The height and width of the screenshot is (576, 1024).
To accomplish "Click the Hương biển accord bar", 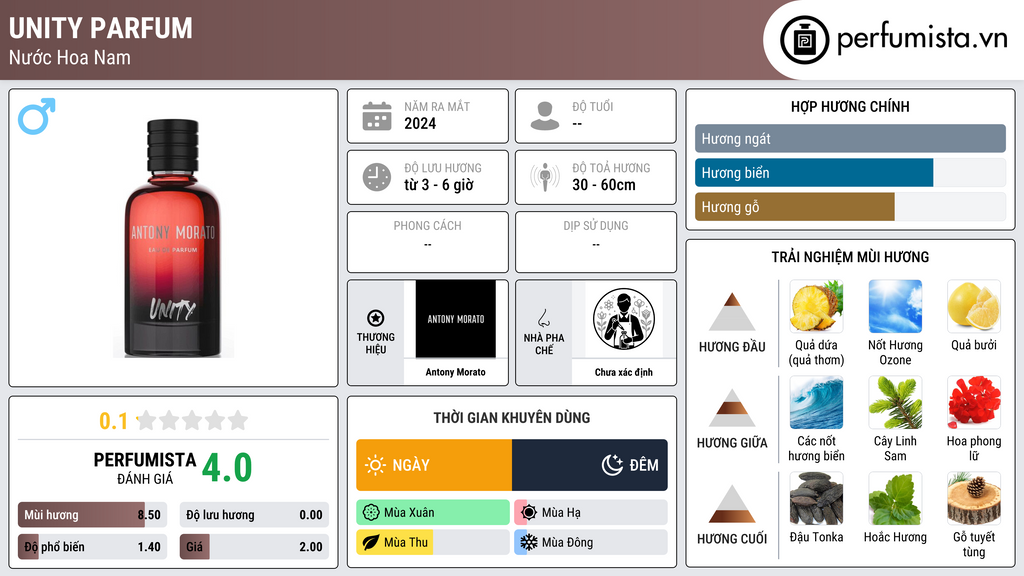I will [x=850, y=172].
